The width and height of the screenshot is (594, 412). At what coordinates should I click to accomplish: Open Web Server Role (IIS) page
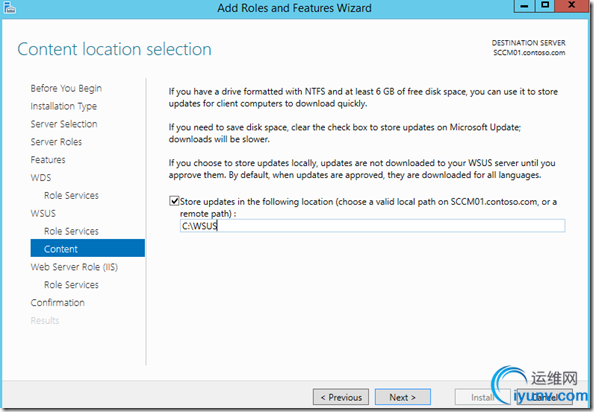pos(74,267)
